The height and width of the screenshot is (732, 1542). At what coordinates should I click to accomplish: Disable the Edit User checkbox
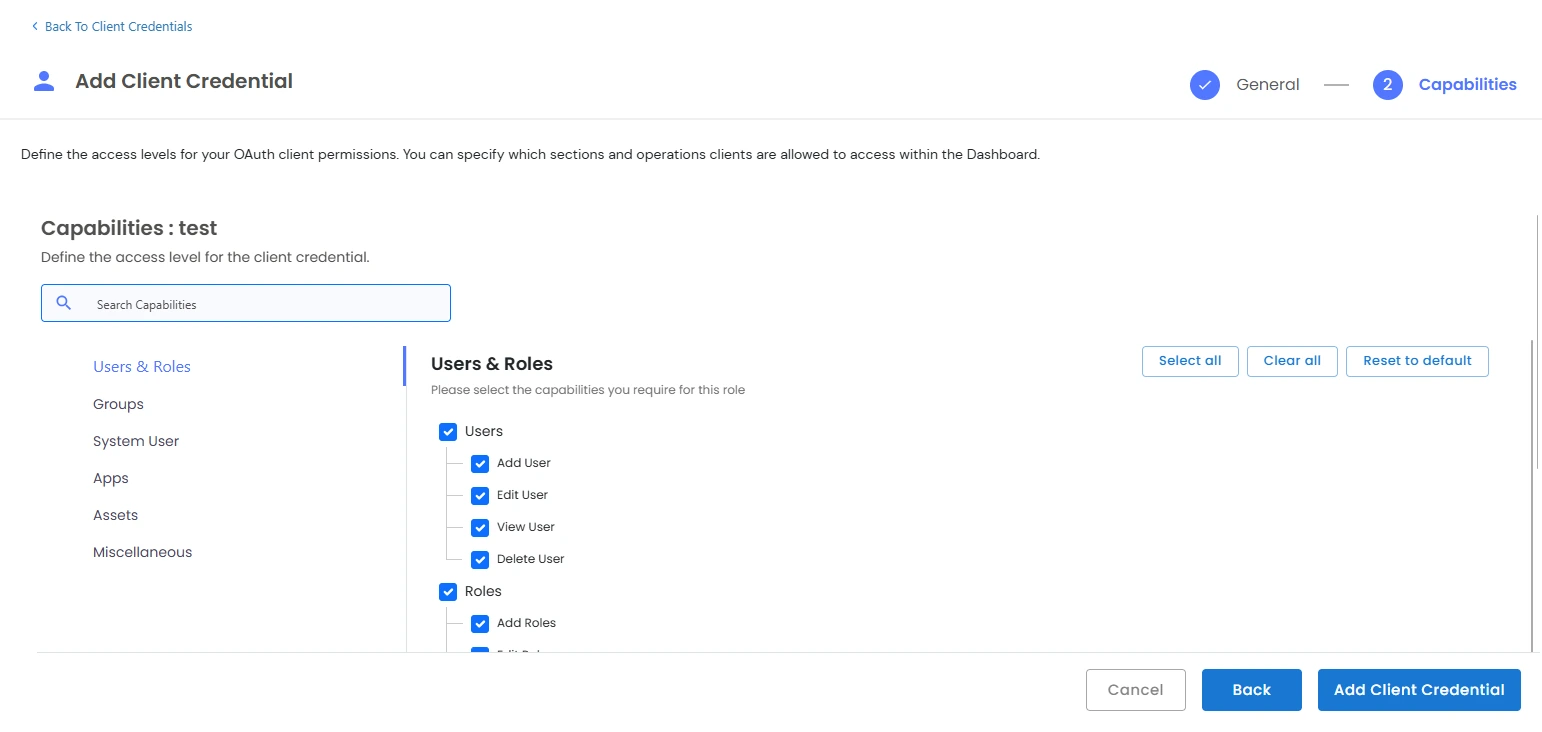pos(480,495)
